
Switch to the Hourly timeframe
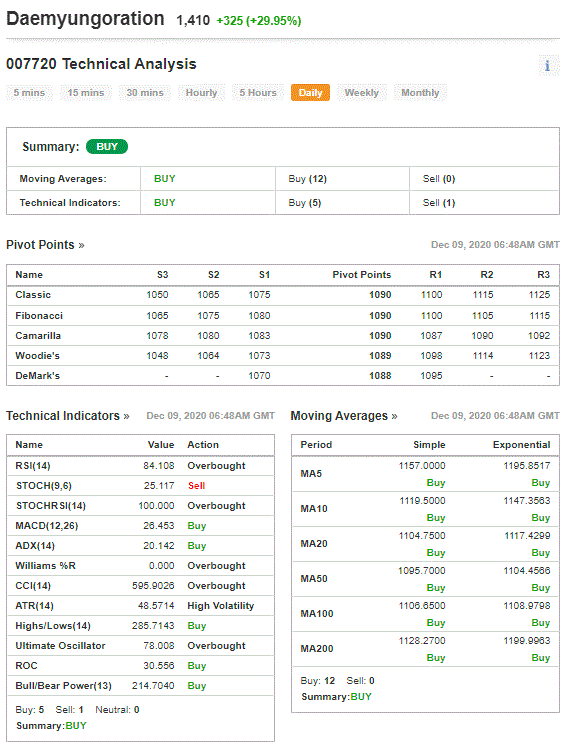point(201,93)
